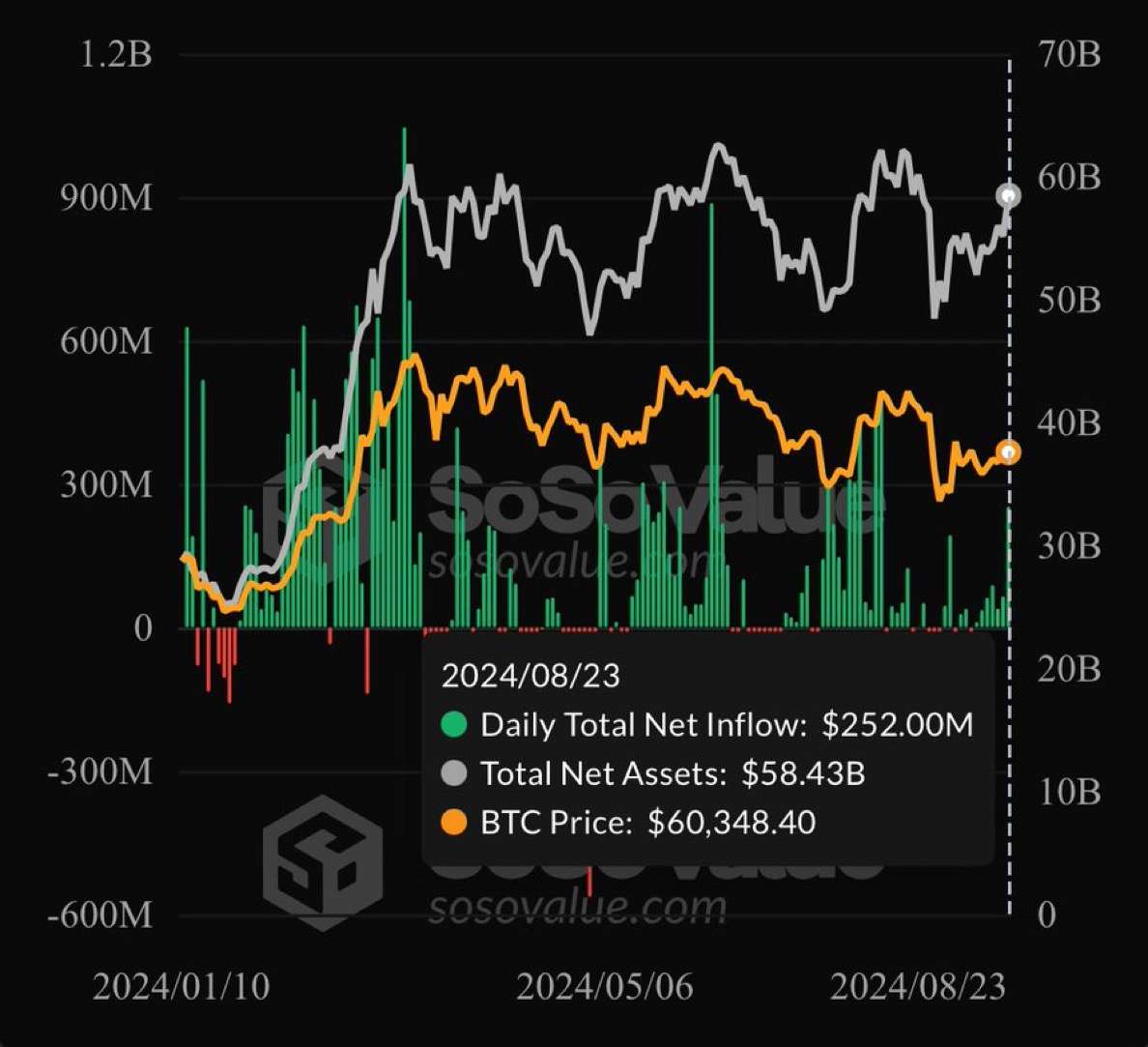Click the SoSoValue cube logo at bottom
Screen dimensions: 1148x1047
[x=323, y=863]
